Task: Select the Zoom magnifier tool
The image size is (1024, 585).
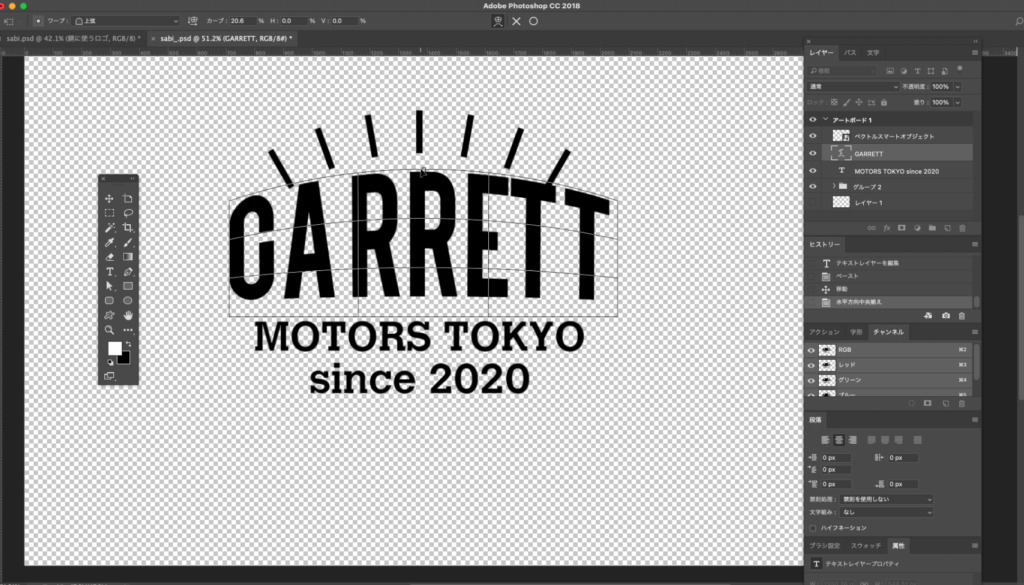Action: pyautogui.click(x=109, y=330)
